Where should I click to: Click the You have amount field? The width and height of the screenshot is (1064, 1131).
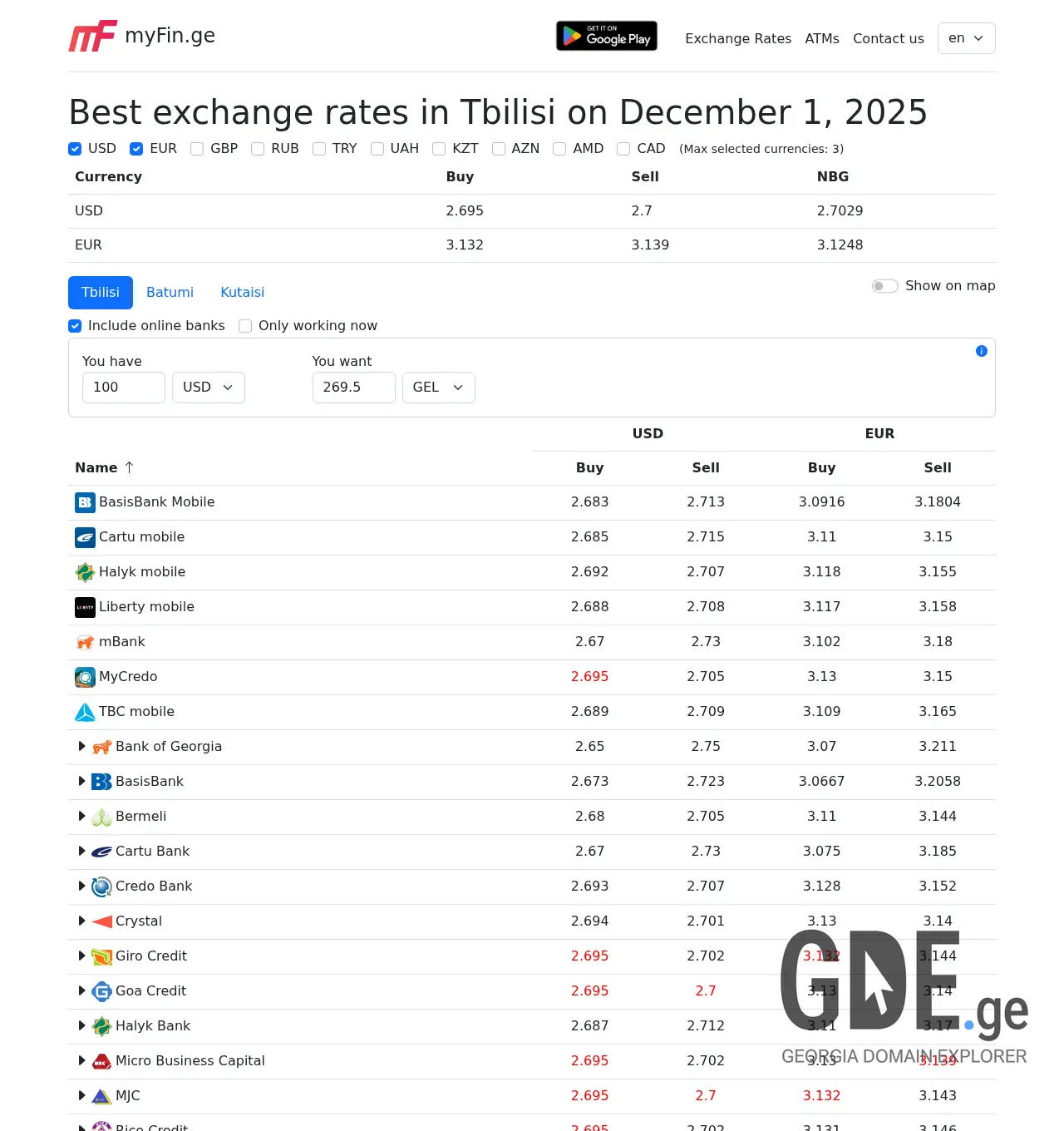(123, 388)
